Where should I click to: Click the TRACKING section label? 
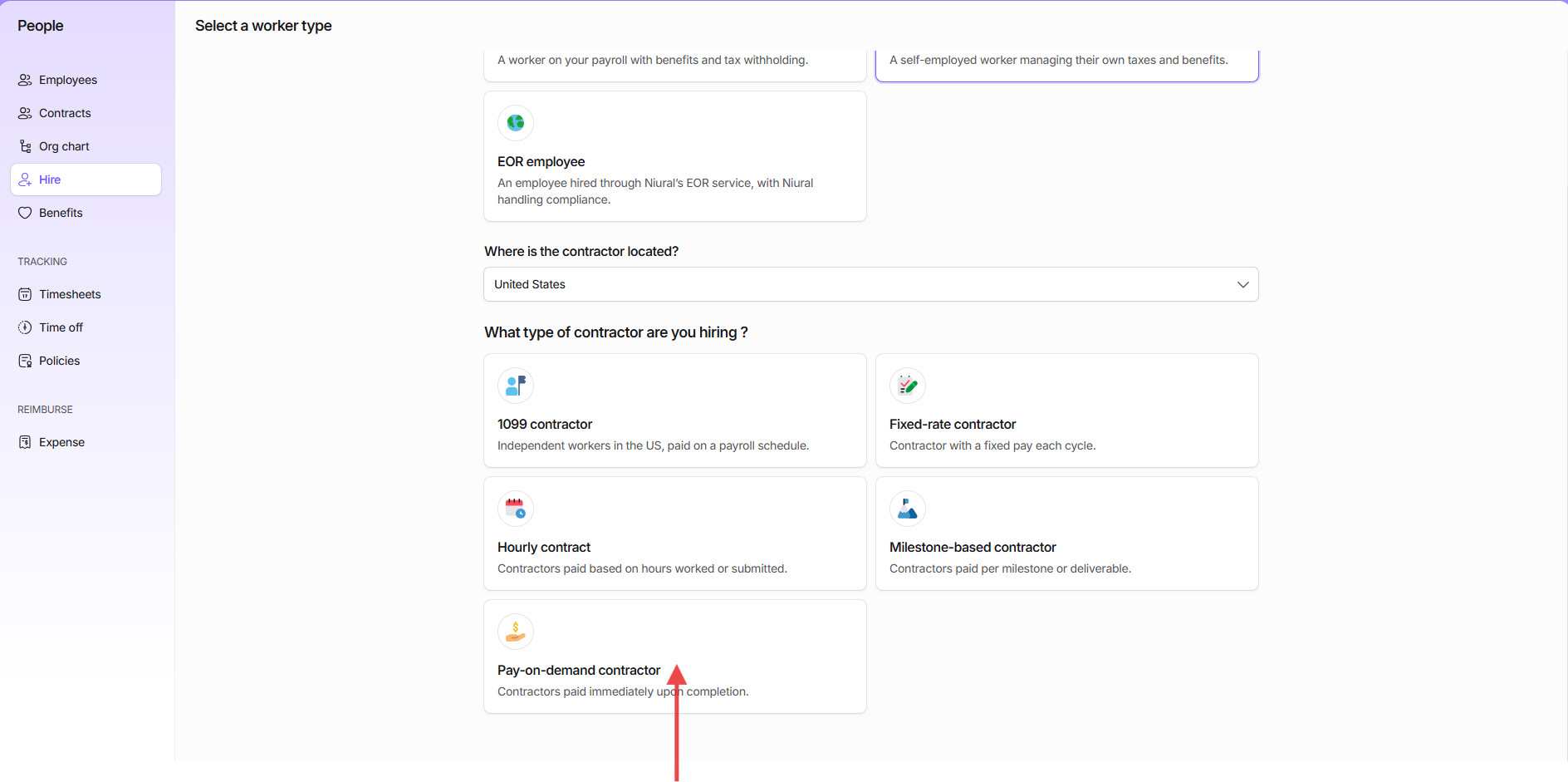(x=42, y=262)
